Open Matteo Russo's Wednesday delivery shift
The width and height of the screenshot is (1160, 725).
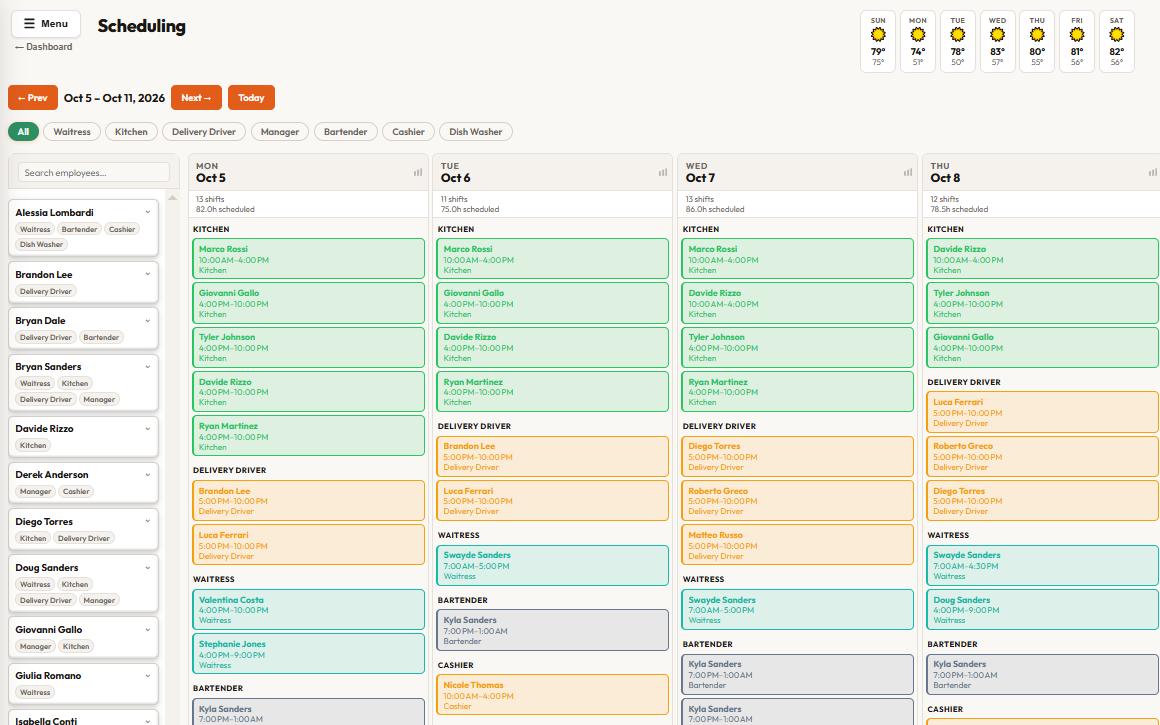pyautogui.click(x=798, y=544)
